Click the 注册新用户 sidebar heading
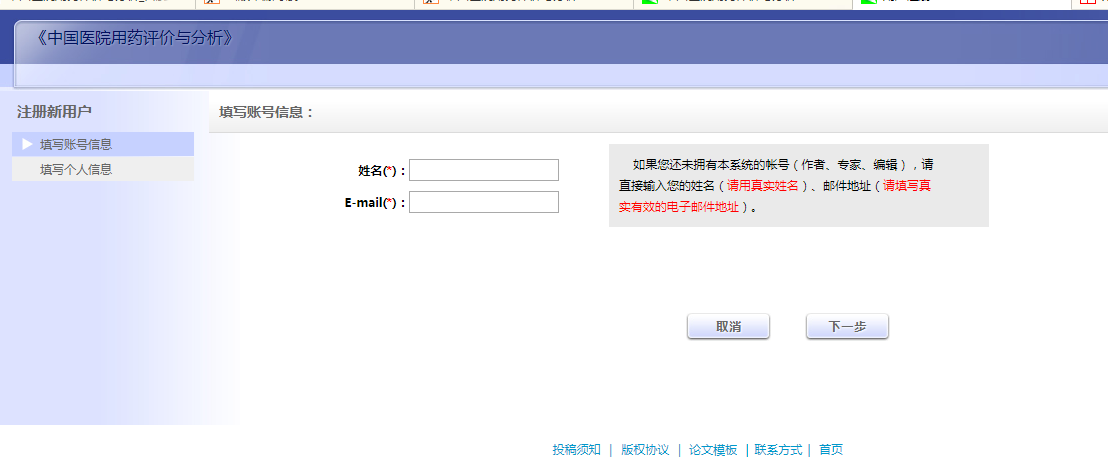This screenshot has width=1108, height=473. click(x=54, y=111)
